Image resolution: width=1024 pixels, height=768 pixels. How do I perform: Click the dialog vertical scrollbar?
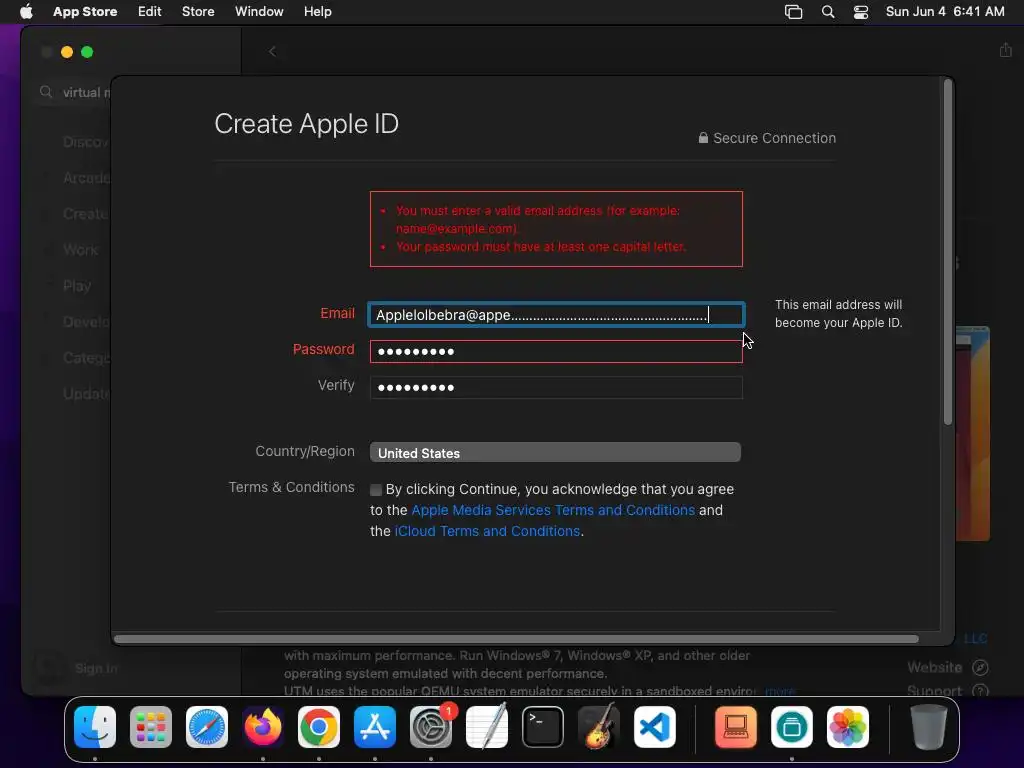948,252
